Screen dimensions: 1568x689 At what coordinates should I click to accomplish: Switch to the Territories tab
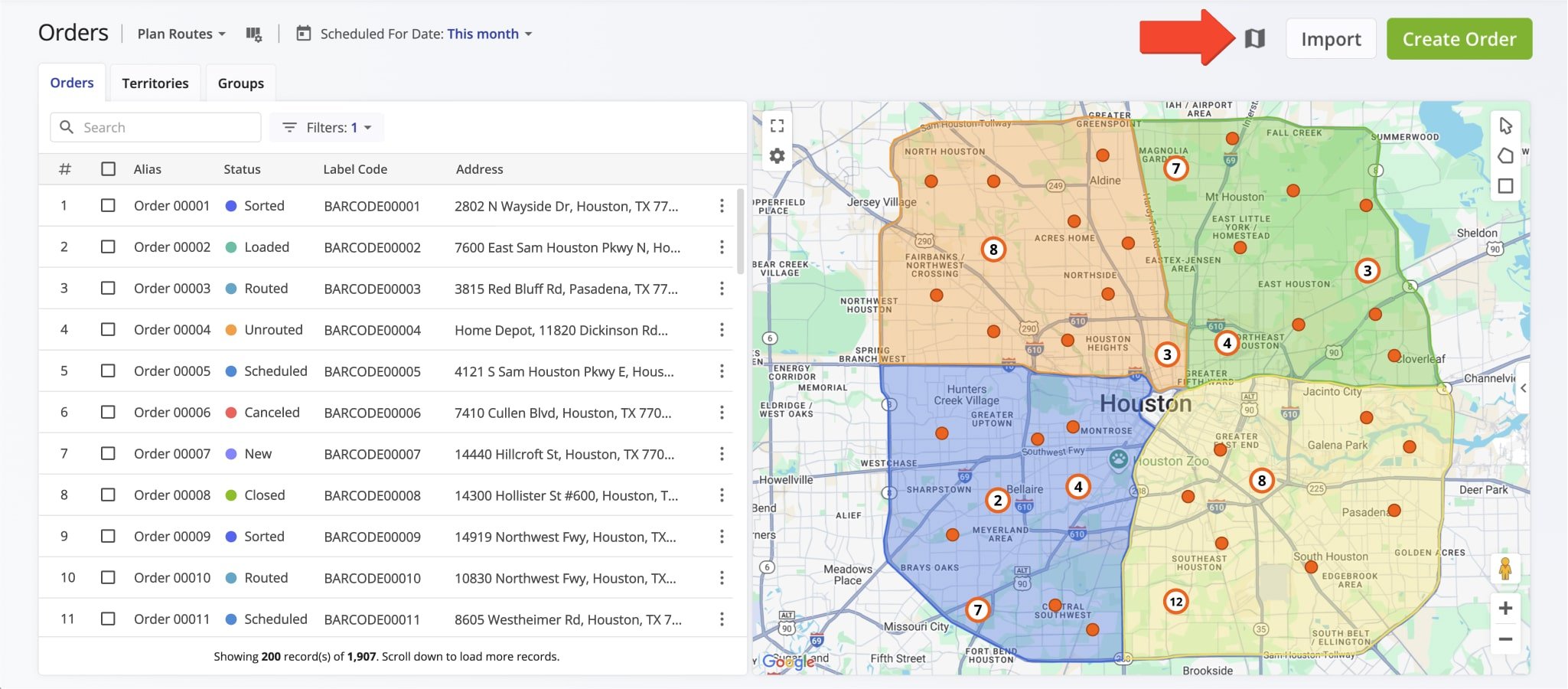pyautogui.click(x=155, y=83)
